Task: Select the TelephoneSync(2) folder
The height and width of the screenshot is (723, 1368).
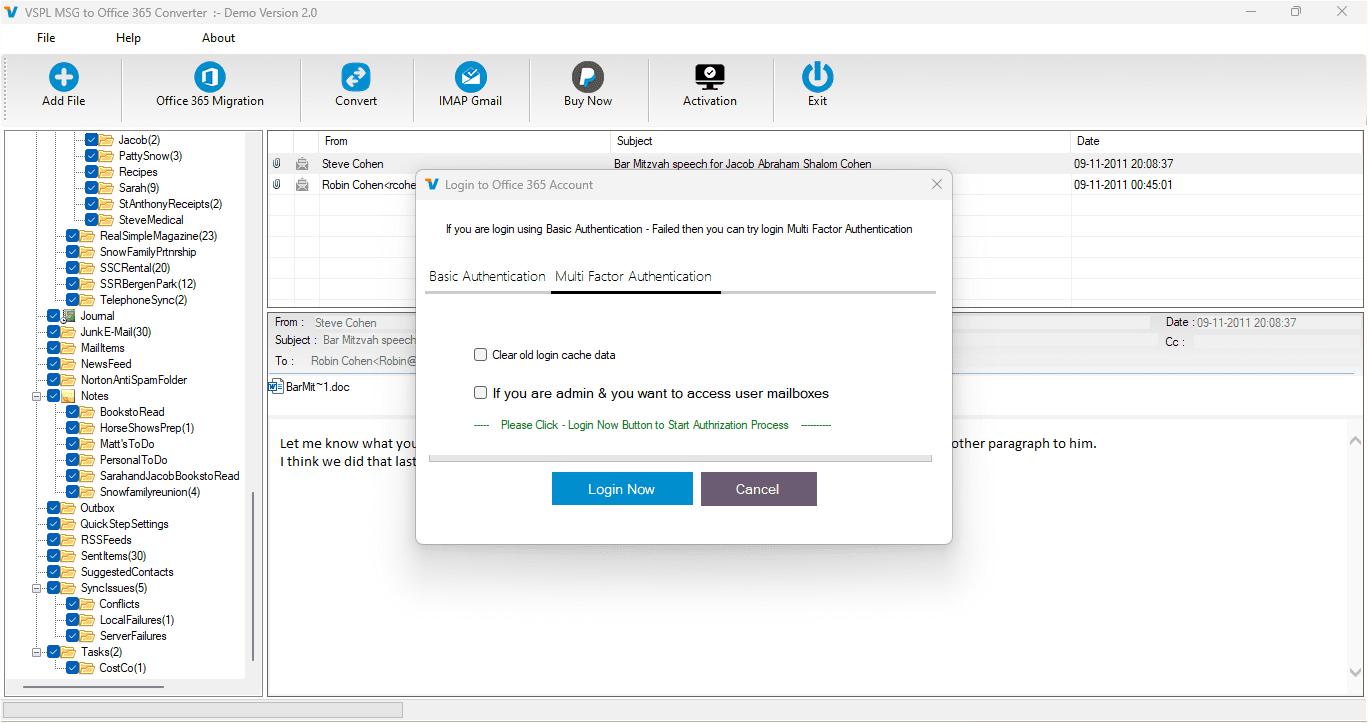Action: click(x=143, y=300)
